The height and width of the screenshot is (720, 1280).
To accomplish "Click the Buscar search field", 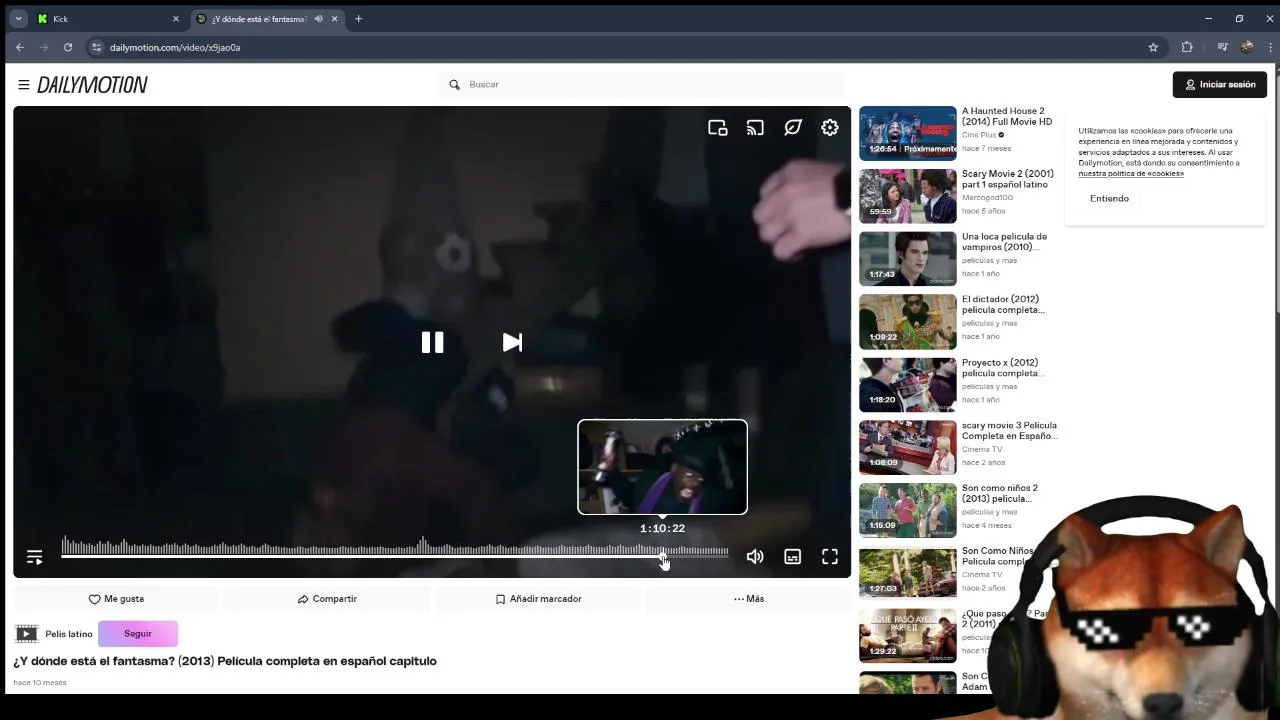I will (x=640, y=84).
